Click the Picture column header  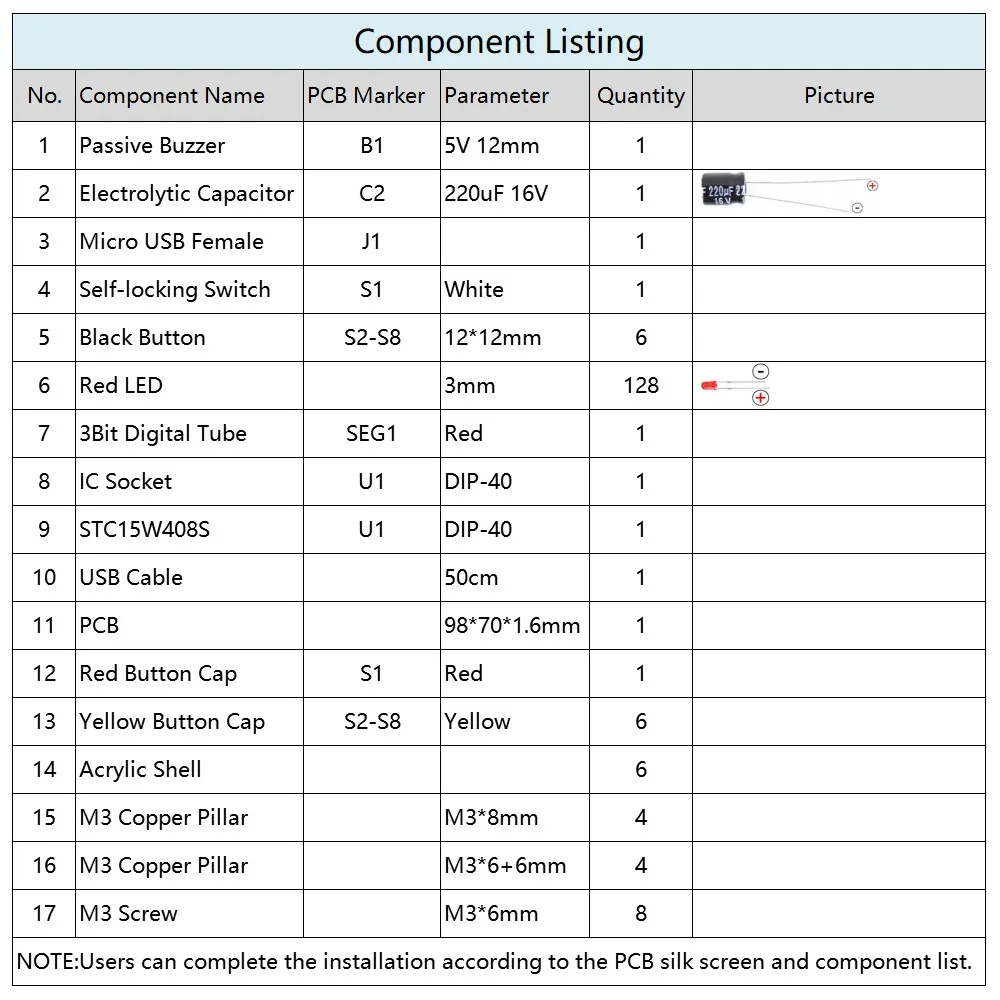click(839, 96)
